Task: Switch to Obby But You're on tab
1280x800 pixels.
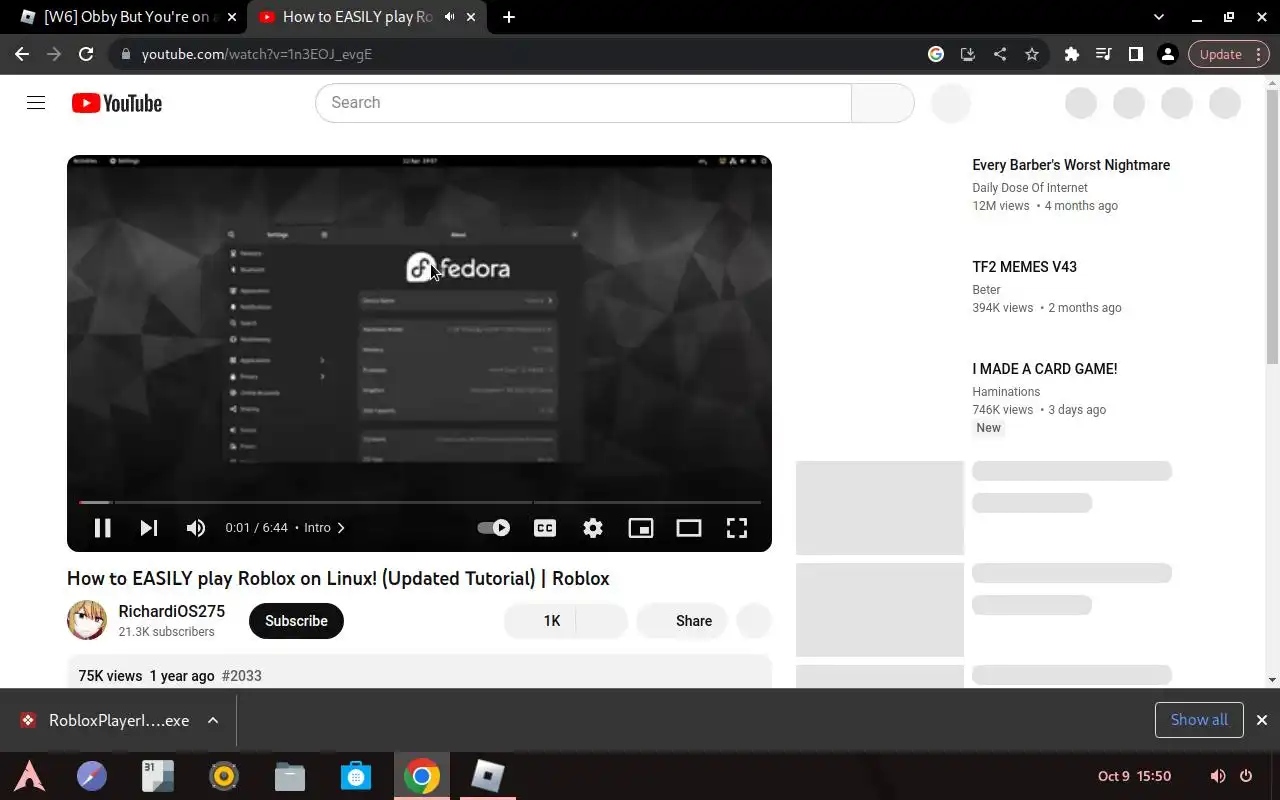Action: coord(128,17)
